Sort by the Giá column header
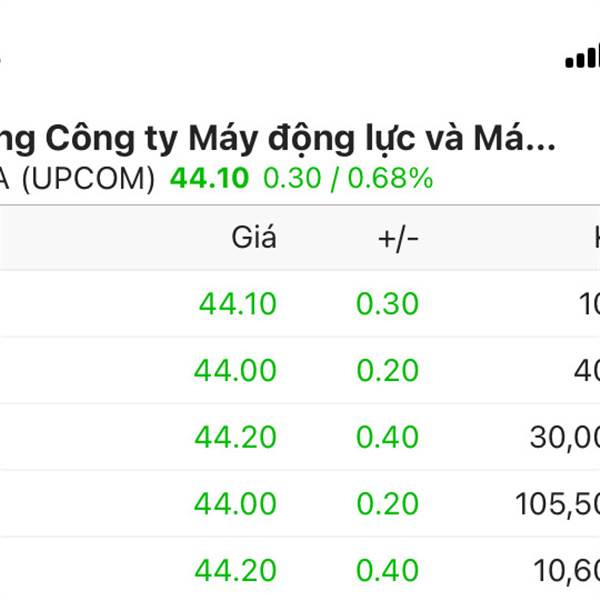 [x=254, y=238]
